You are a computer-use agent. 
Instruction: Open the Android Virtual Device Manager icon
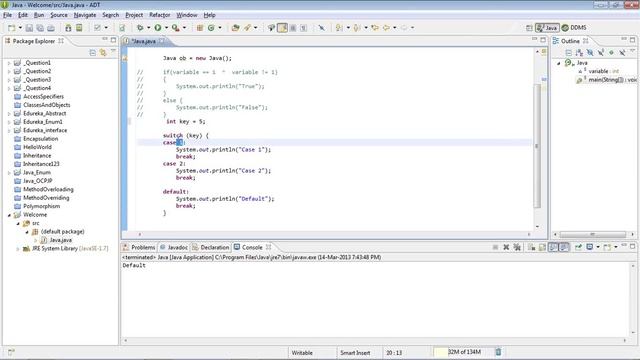[x=79, y=28]
